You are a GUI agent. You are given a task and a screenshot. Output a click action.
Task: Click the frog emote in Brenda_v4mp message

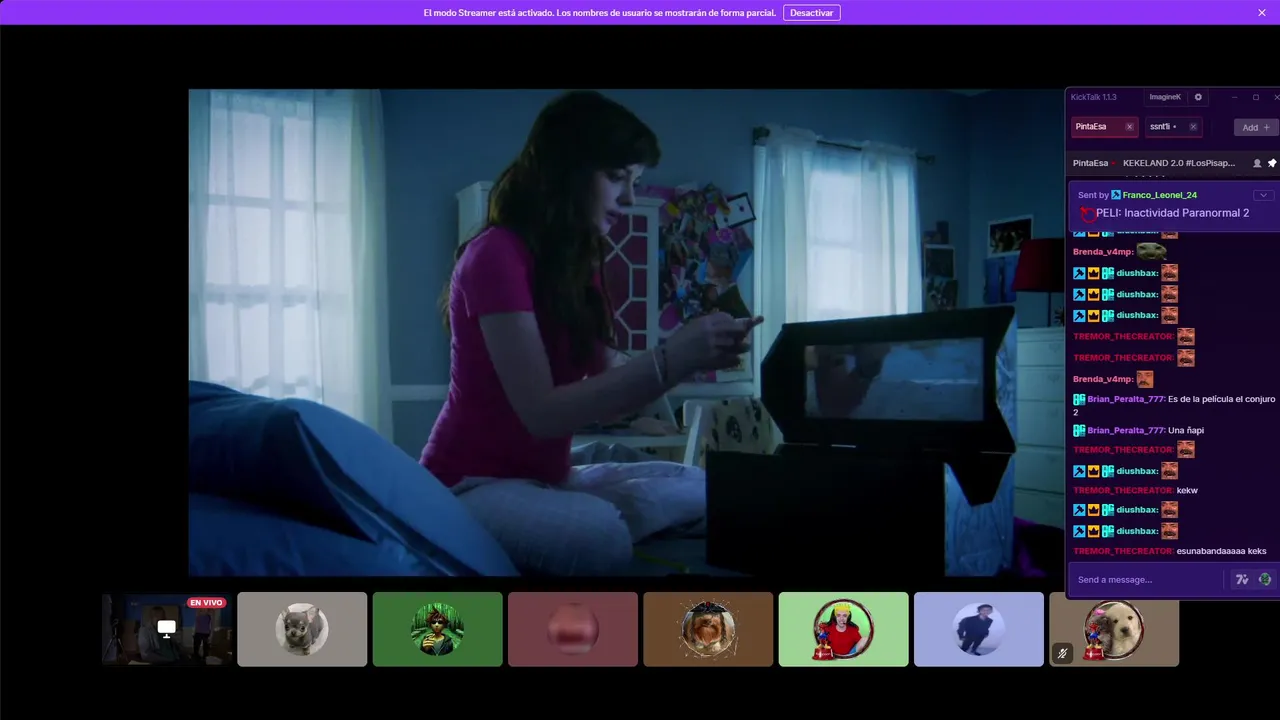tap(1151, 251)
